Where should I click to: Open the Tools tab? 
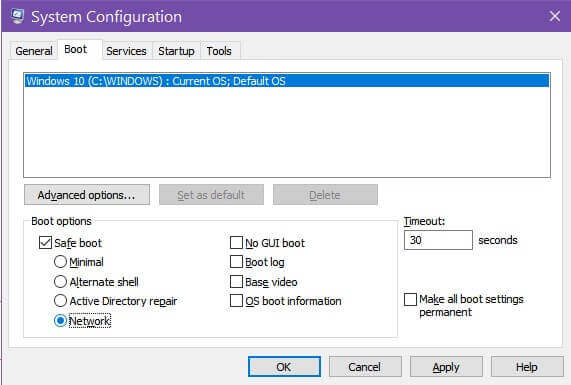219,51
